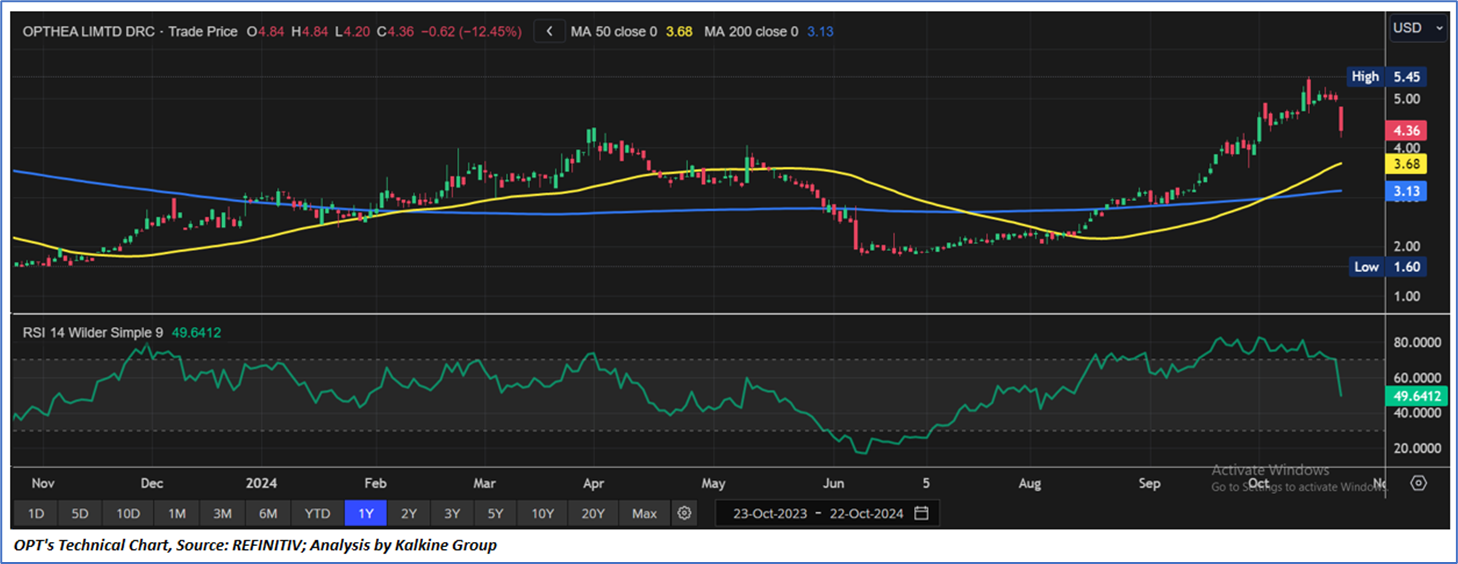Select the 5Y time range
Screen dimensions: 1458x564
click(496, 513)
